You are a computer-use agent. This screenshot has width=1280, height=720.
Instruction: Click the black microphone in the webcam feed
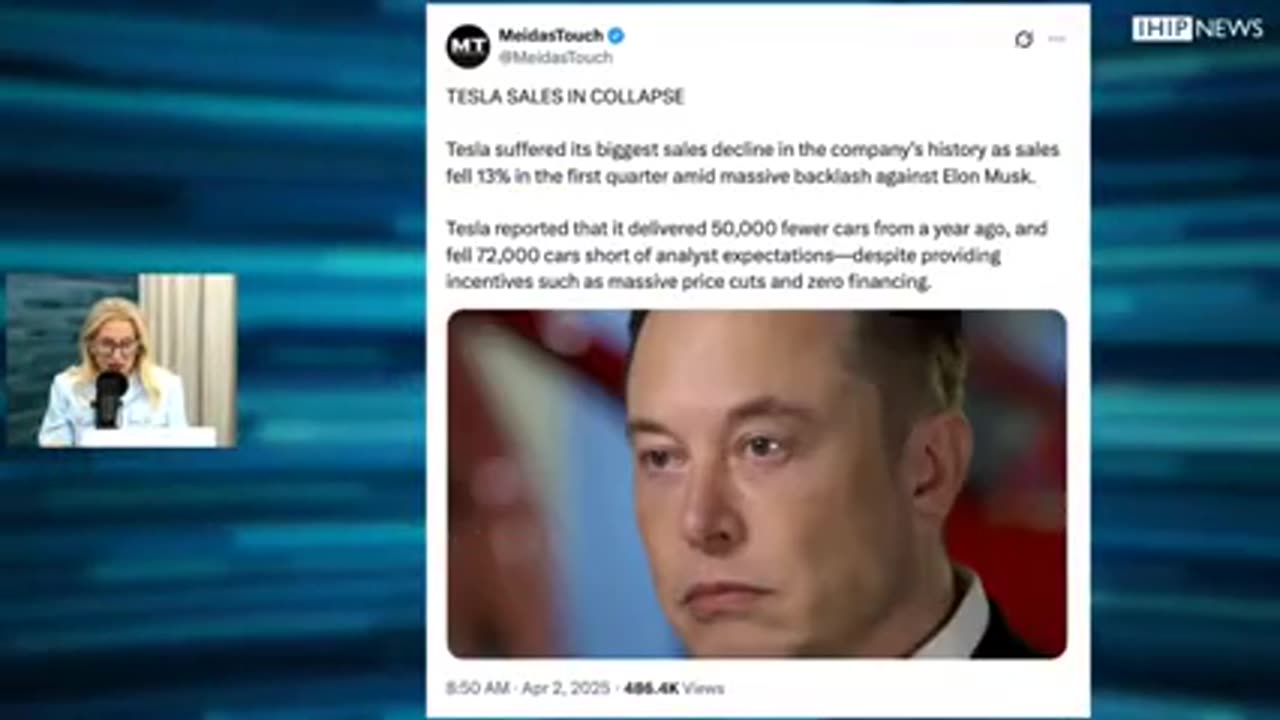tap(110, 396)
